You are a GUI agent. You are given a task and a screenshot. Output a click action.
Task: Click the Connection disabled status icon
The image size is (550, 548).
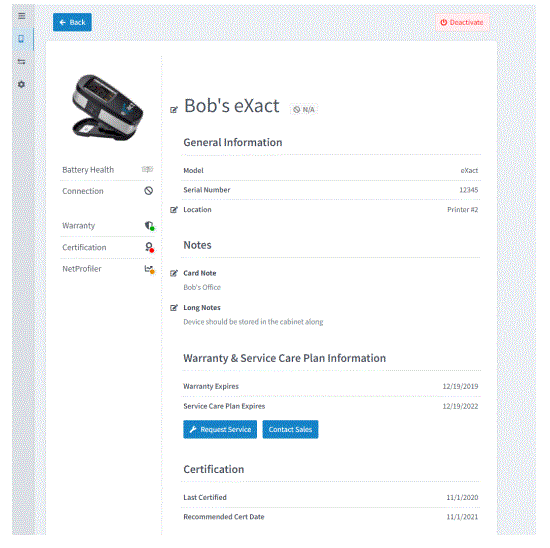149,191
